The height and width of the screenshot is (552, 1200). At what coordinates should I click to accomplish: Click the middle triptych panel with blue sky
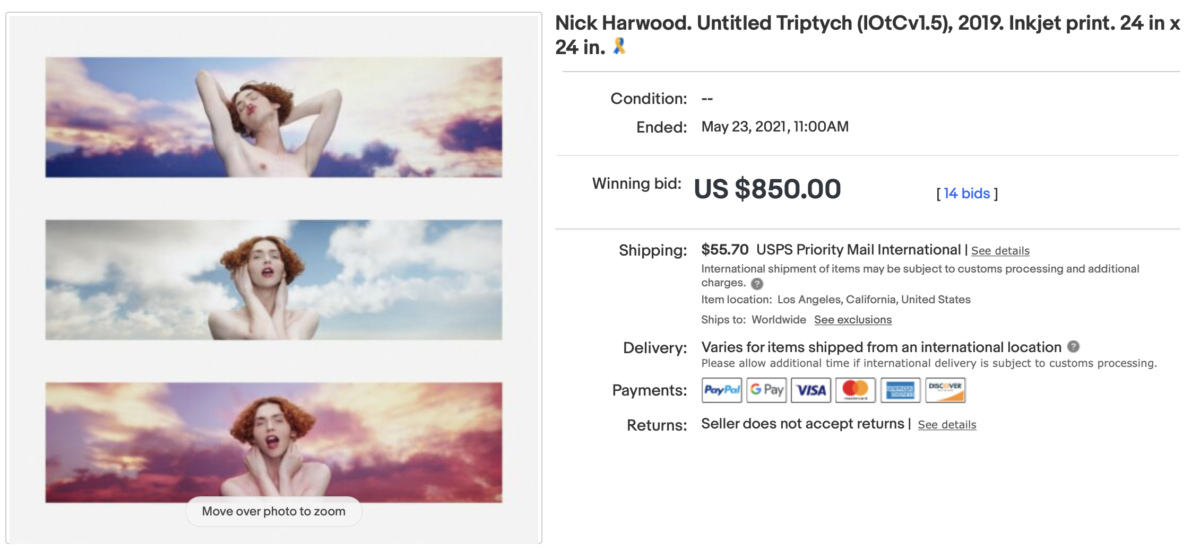point(274,280)
